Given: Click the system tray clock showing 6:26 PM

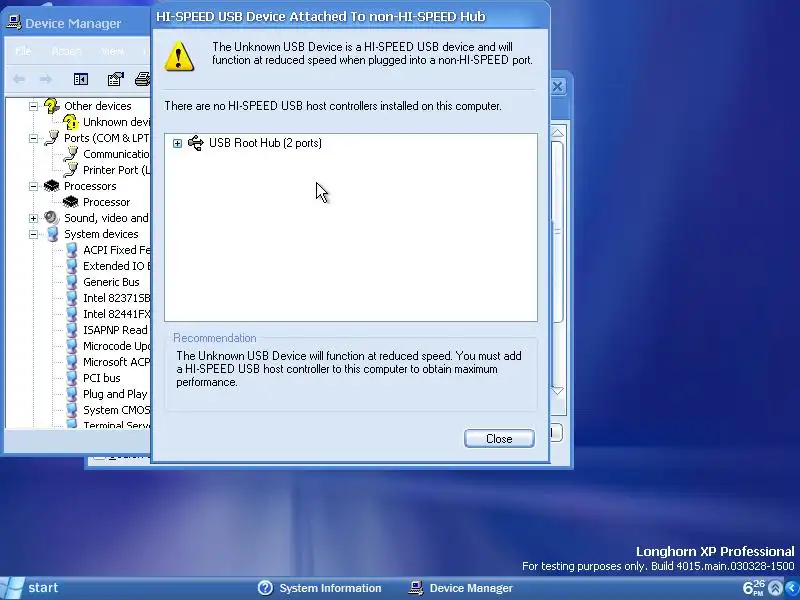Looking at the screenshot, I should (754, 587).
